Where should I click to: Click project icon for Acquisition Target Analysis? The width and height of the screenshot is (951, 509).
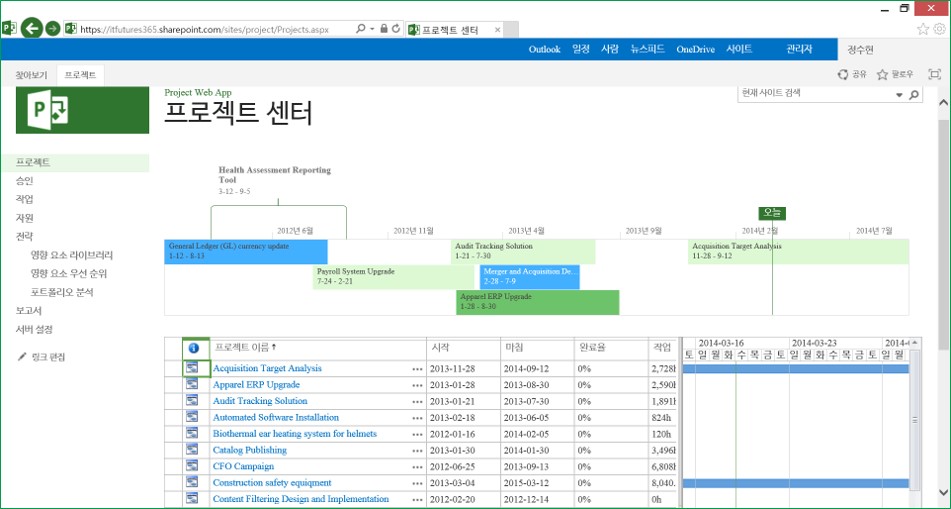tap(192, 368)
